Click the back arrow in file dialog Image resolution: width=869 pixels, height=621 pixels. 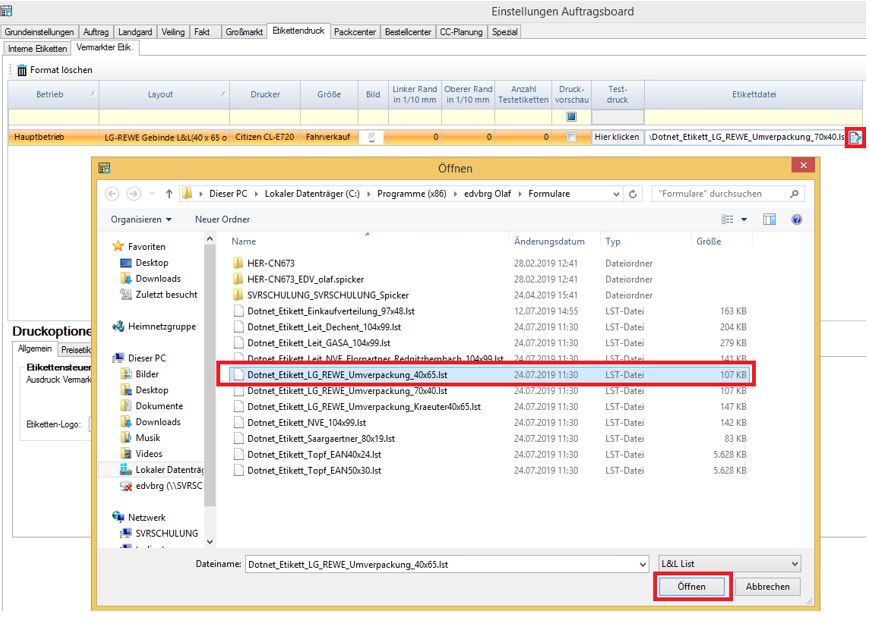tap(111, 194)
